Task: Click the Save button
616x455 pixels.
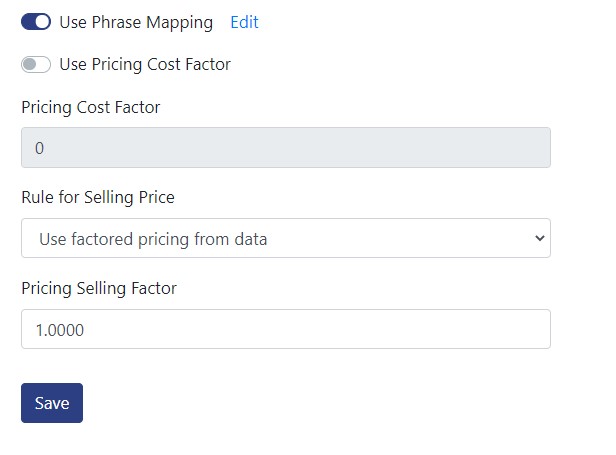Action: point(52,403)
